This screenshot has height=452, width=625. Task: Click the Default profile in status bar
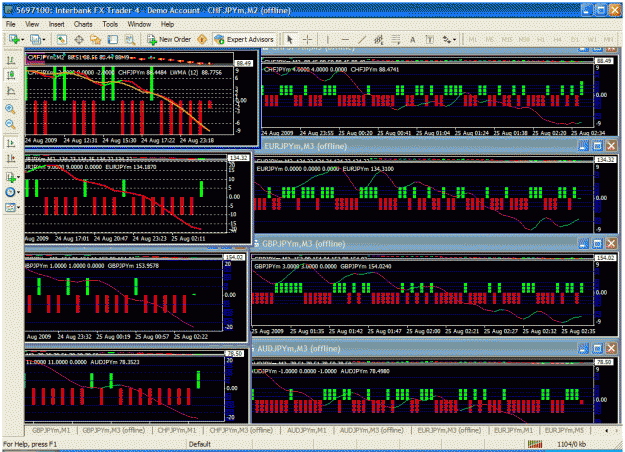(200, 444)
